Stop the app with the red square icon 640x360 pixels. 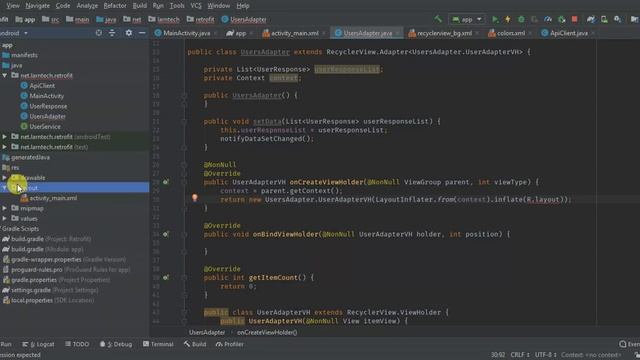(575, 19)
